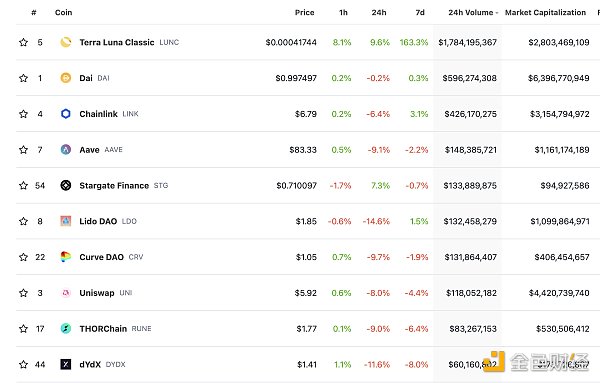
Task: Click the Dai coin logo
Action: click(x=66, y=78)
